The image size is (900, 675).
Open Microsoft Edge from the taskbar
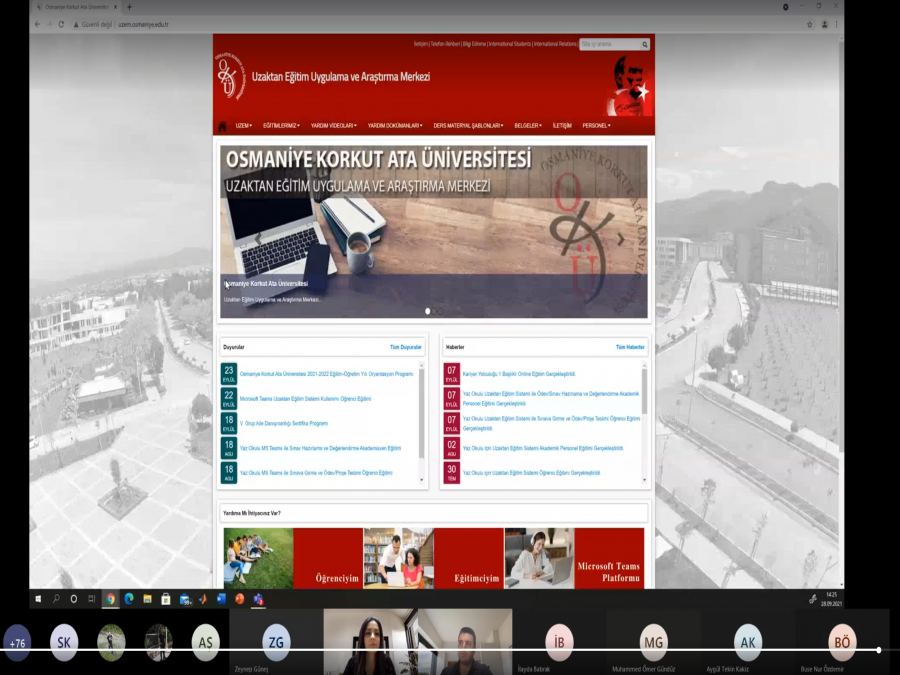point(129,599)
